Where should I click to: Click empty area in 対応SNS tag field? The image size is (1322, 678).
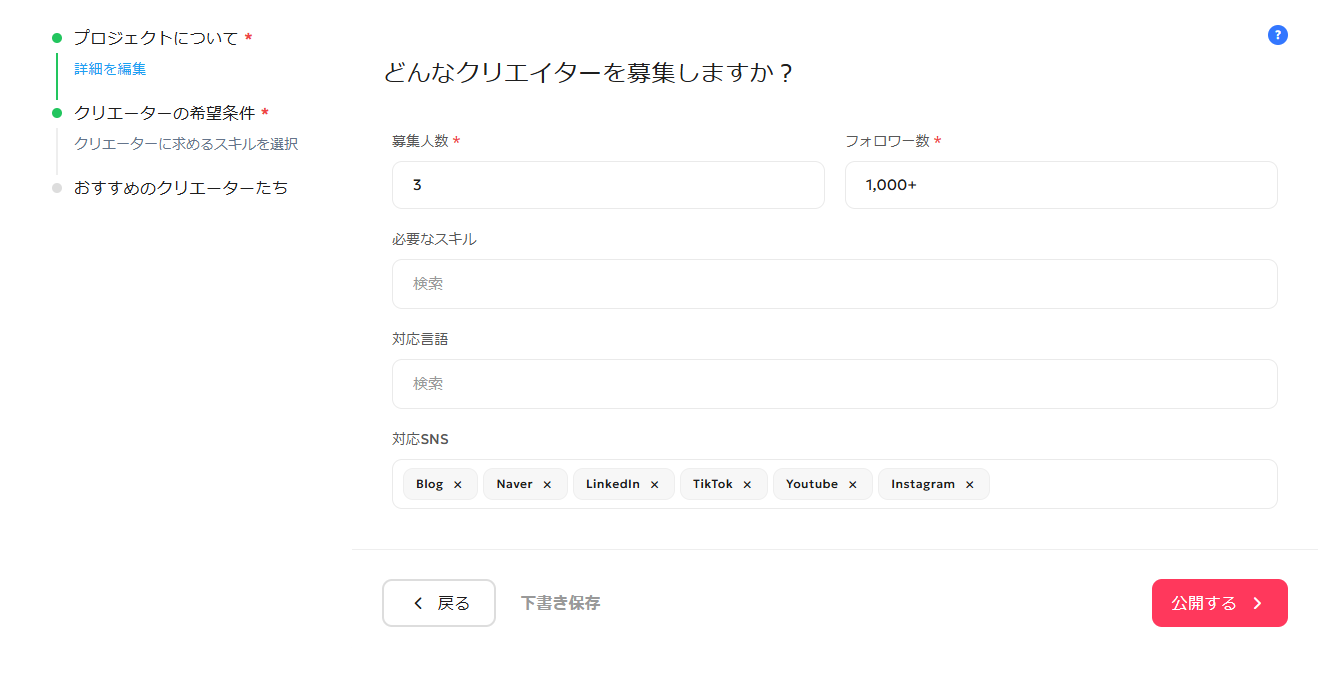tap(1130, 484)
